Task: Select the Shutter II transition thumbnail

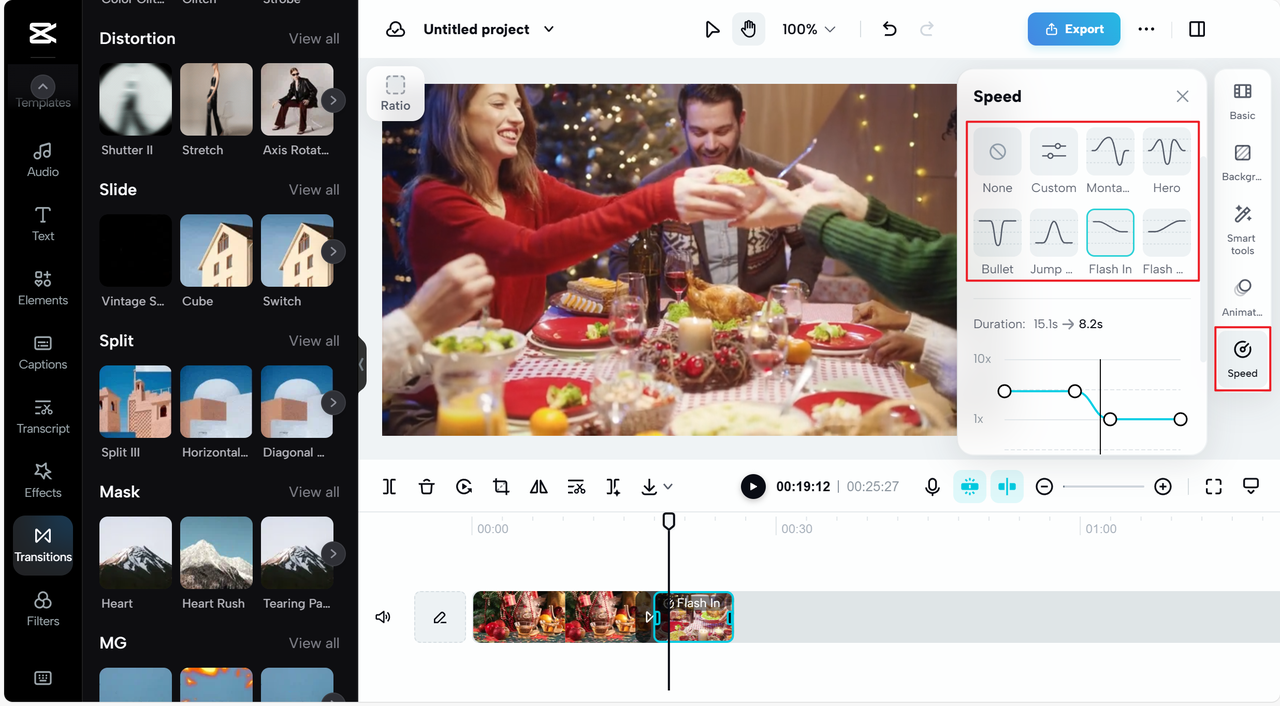Action: pyautogui.click(x=136, y=99)
